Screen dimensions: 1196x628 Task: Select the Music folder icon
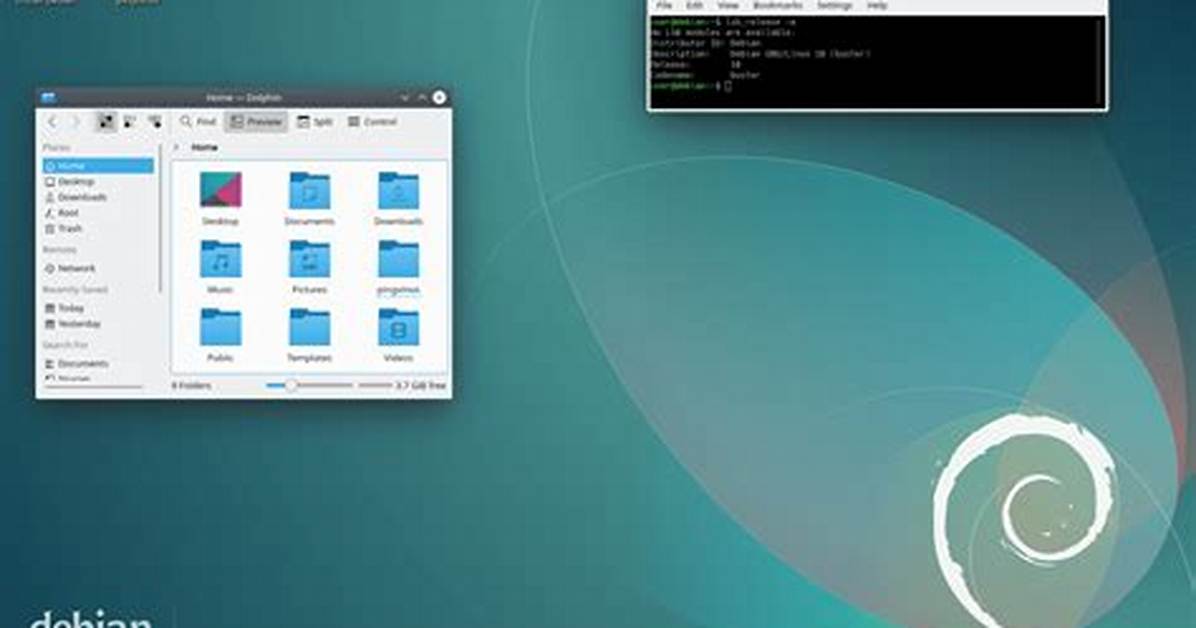click(x=220, y=259)
